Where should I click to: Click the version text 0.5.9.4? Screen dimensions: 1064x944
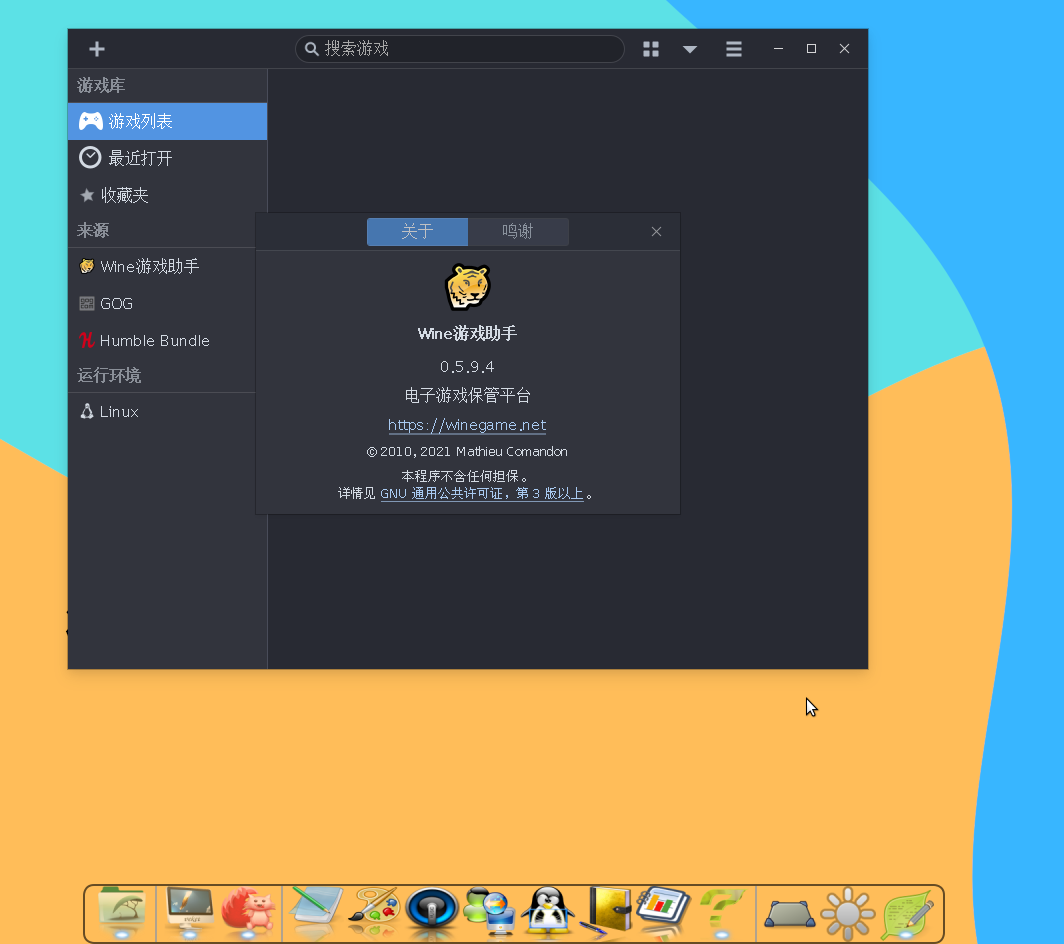(467, 366)
